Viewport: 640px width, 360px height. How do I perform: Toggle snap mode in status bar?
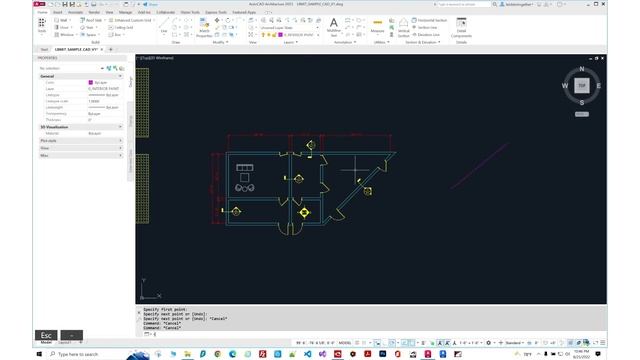click(x=364, y=343)
